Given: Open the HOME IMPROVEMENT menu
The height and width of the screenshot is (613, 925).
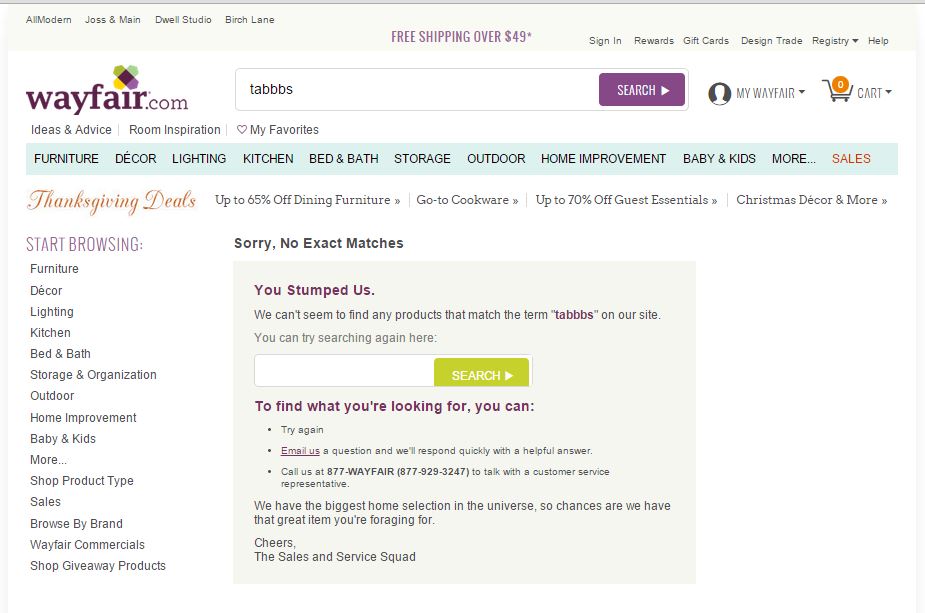Looking at the screenshot, I should point(603,159).
